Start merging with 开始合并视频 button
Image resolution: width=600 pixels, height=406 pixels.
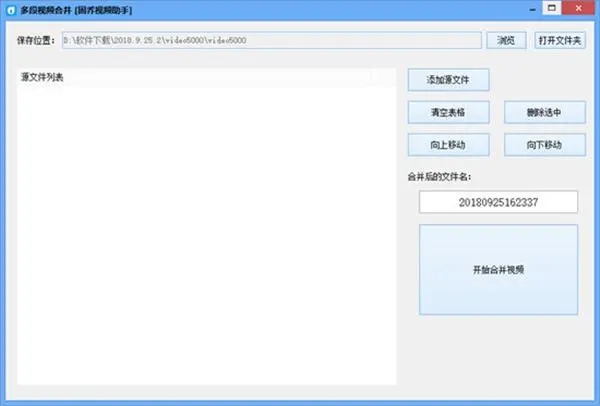coord(498,270)
